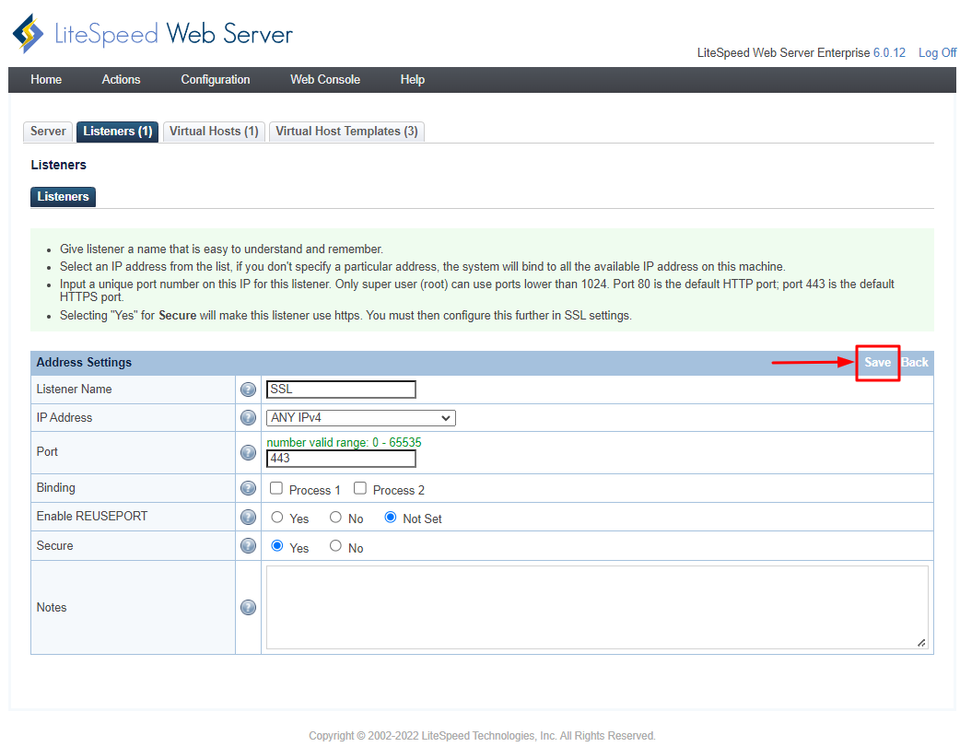
Task: Open help for IP Address setting
Action: point(248,417)
